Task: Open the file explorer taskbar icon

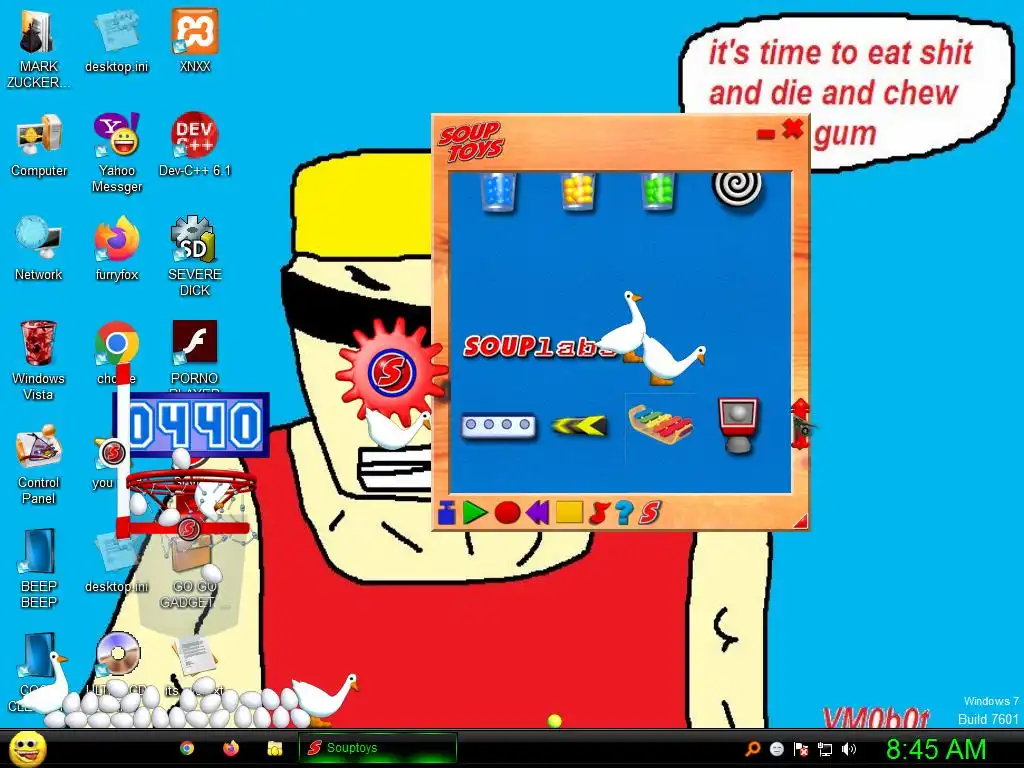Action: click(274, 748)
